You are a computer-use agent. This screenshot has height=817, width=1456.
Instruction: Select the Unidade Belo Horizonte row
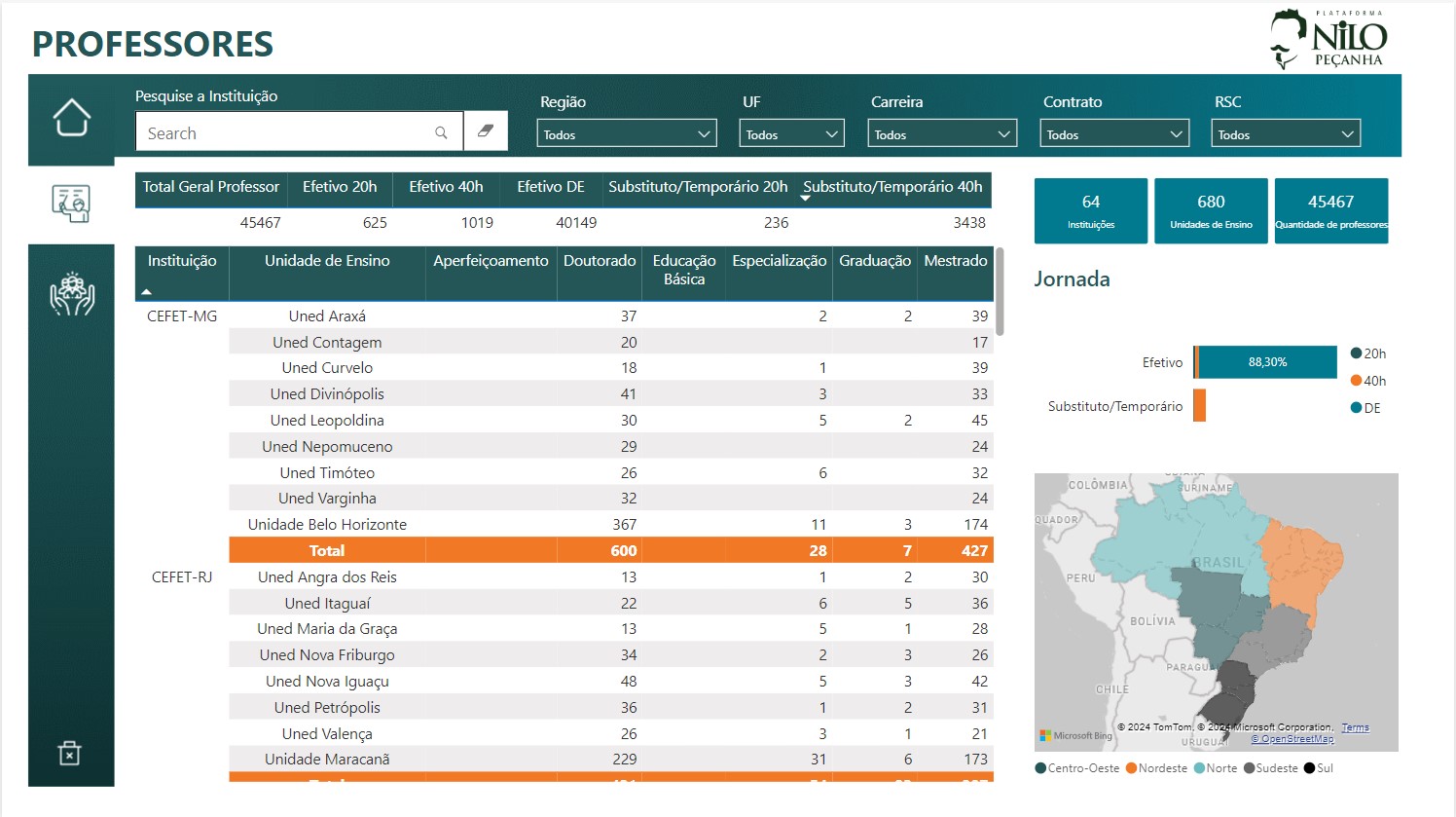point(611,525)
